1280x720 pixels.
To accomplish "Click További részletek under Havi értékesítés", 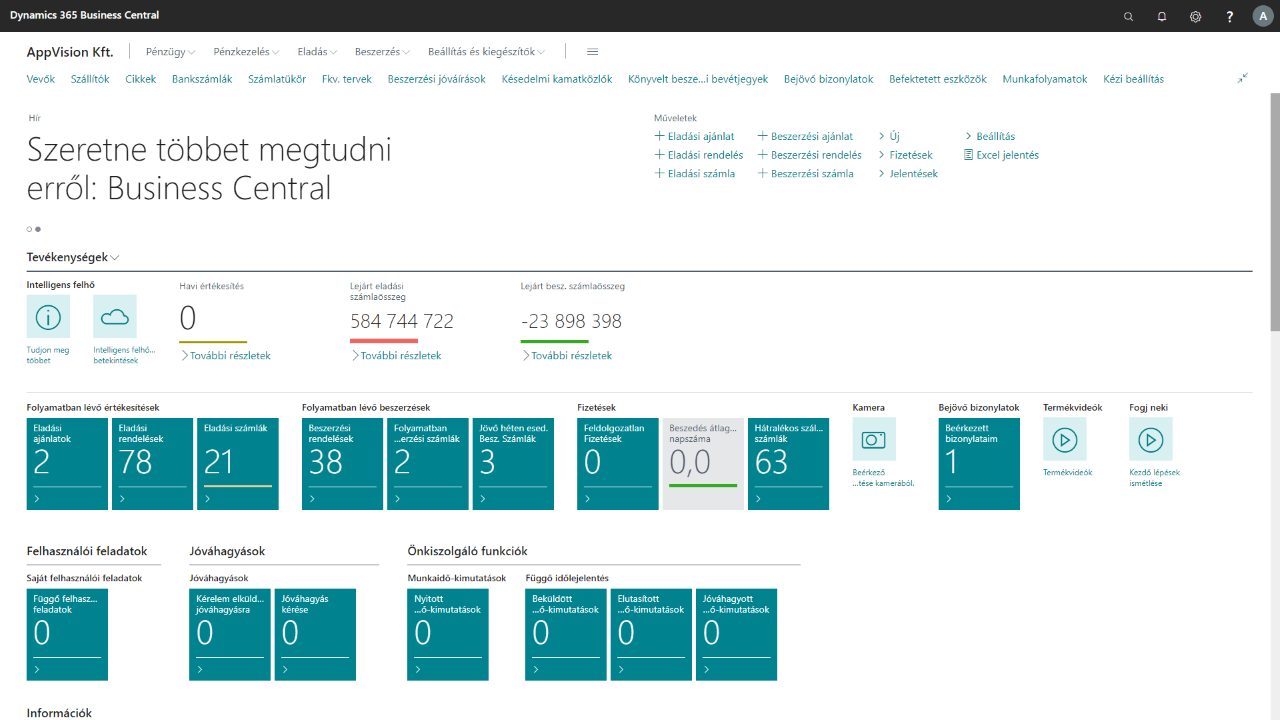I will [225, 355].
